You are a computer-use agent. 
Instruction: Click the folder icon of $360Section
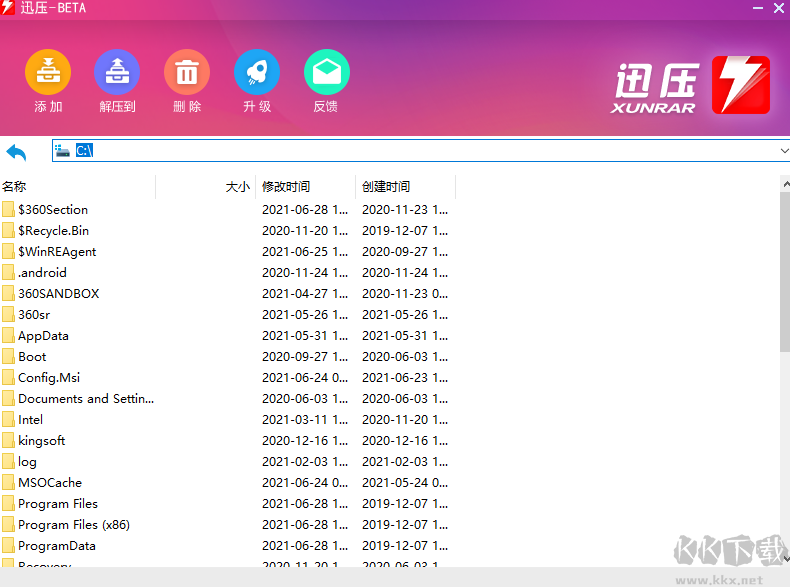click(x=8, y=209)
